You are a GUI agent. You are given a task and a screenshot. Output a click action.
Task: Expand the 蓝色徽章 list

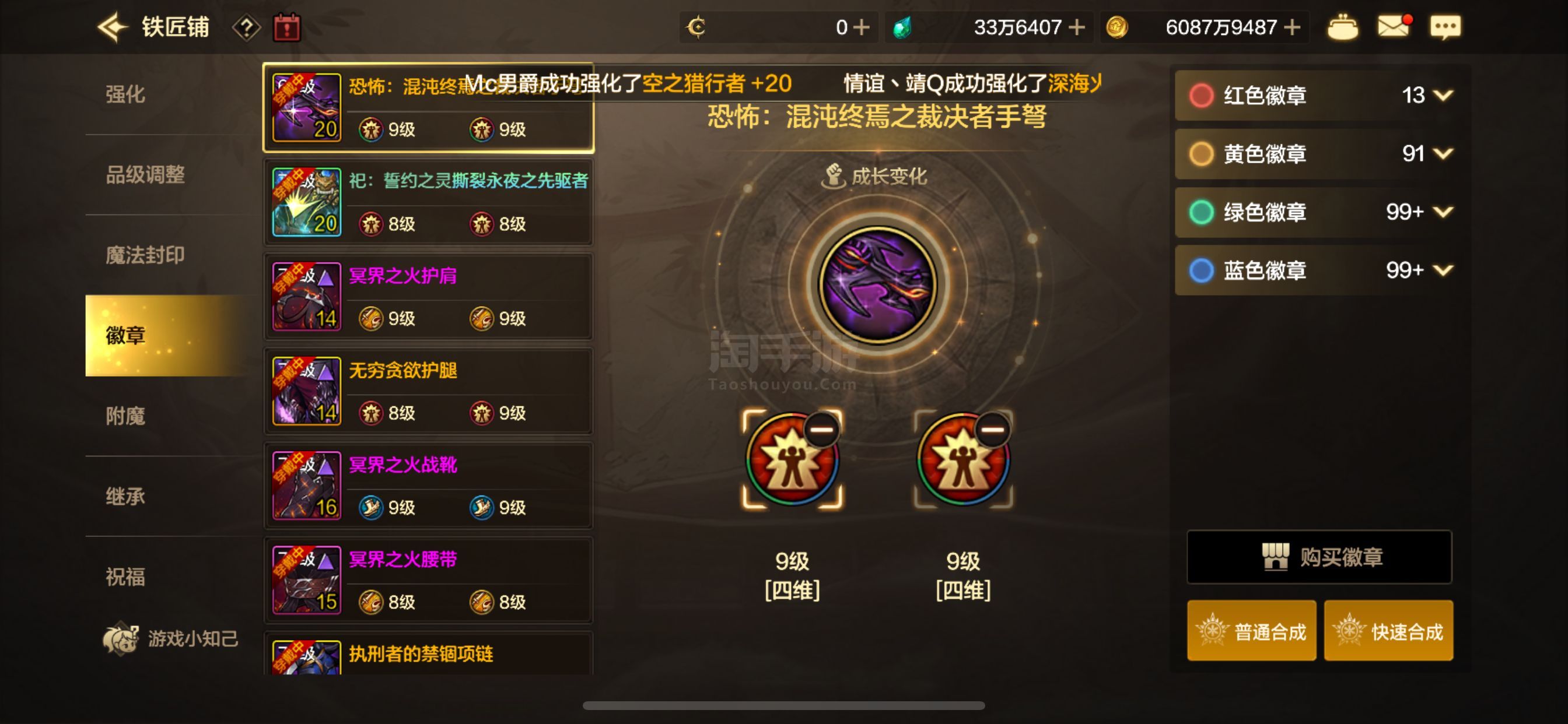tap(1443, 269)
